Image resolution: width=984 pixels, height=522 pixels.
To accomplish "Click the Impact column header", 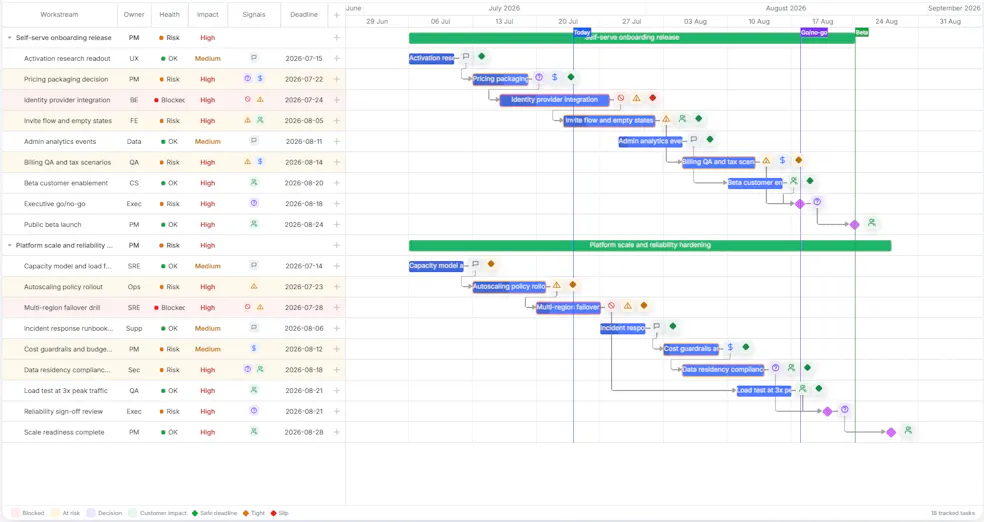I will [208, 14].
